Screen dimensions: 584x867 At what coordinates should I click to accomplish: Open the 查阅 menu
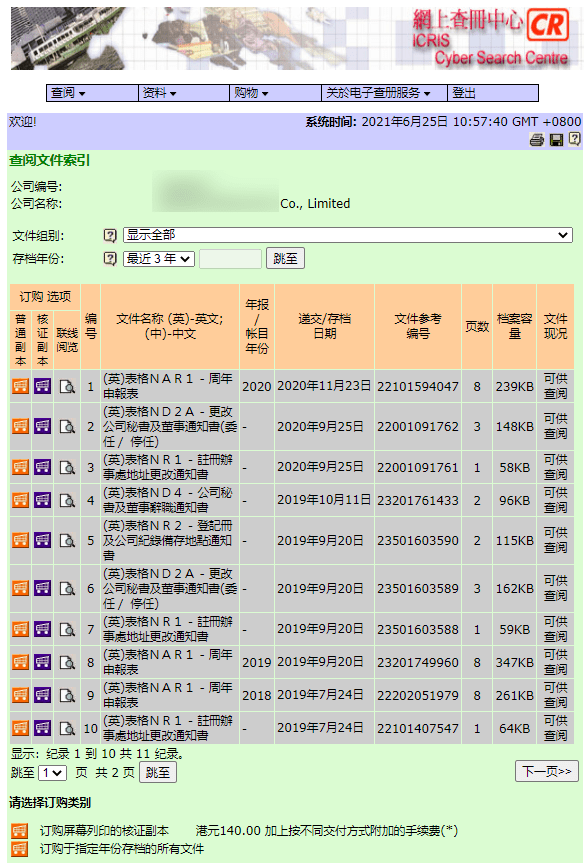click(92, 93)
